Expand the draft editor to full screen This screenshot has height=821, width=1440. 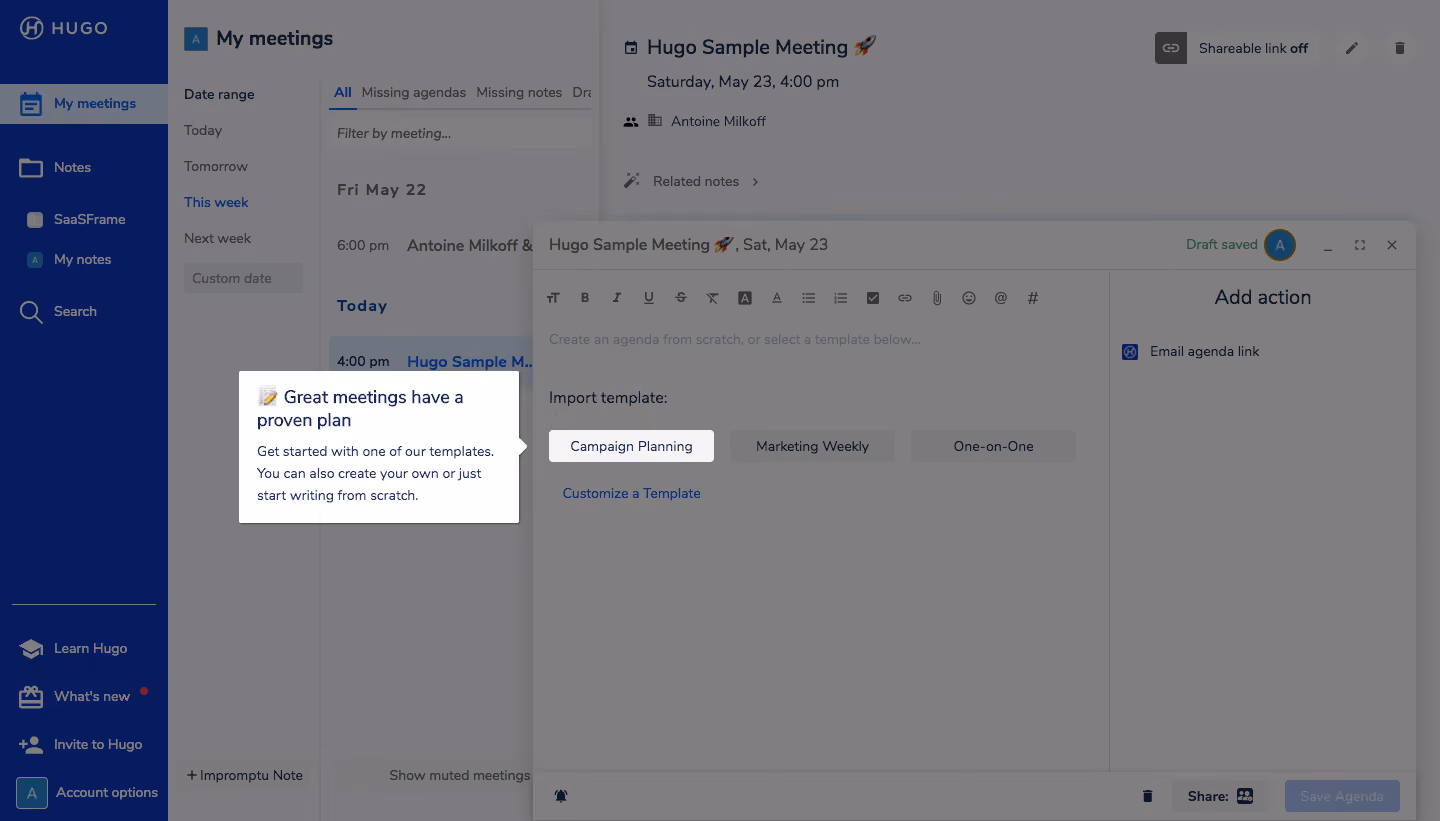click(1360, 245)
